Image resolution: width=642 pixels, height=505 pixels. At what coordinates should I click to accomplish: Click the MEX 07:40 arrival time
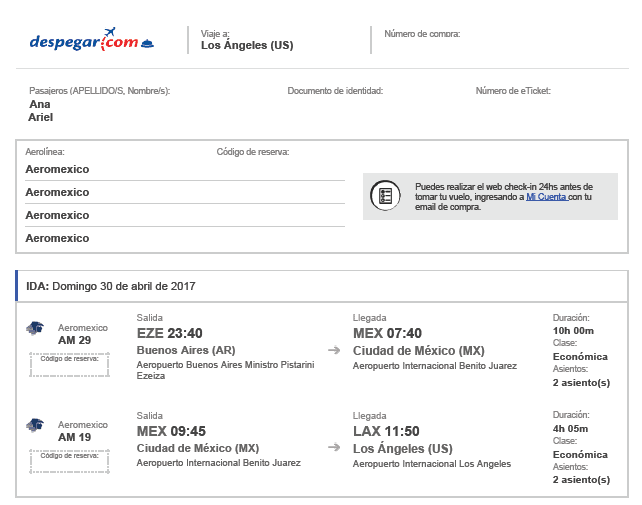click(387, 333)
